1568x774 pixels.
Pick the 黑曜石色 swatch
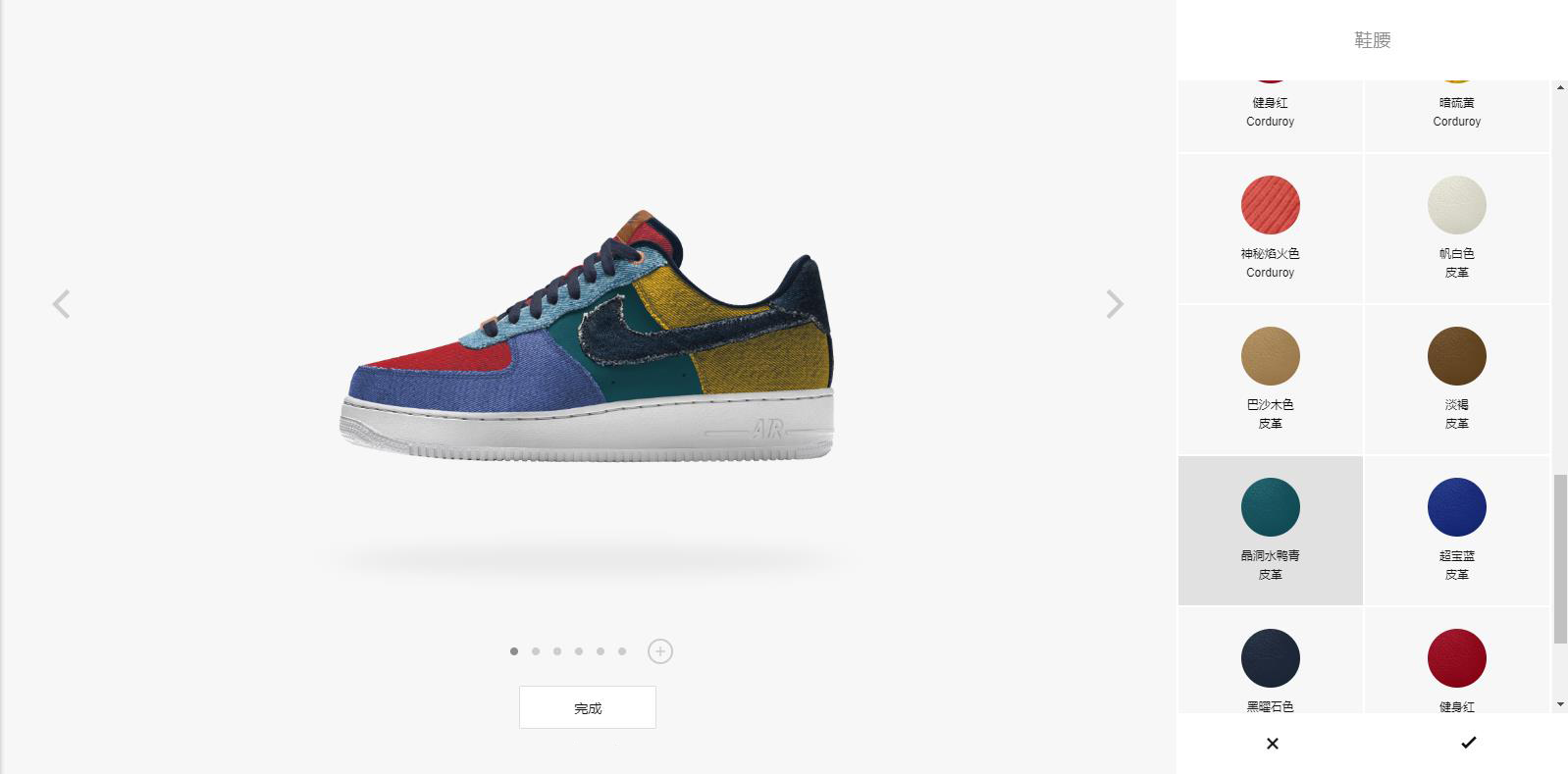[x=1271, y=660]
